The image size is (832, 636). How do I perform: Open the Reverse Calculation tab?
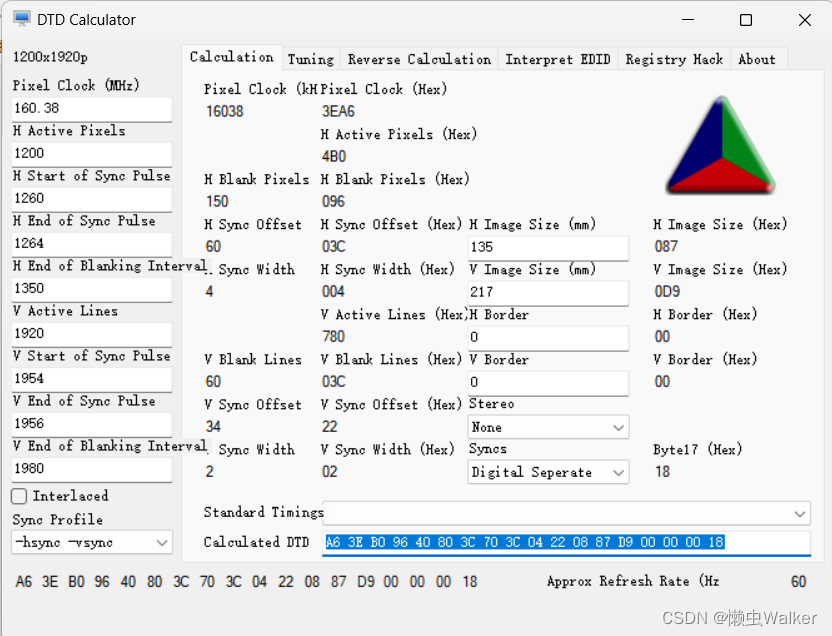(x=419, y=59)
